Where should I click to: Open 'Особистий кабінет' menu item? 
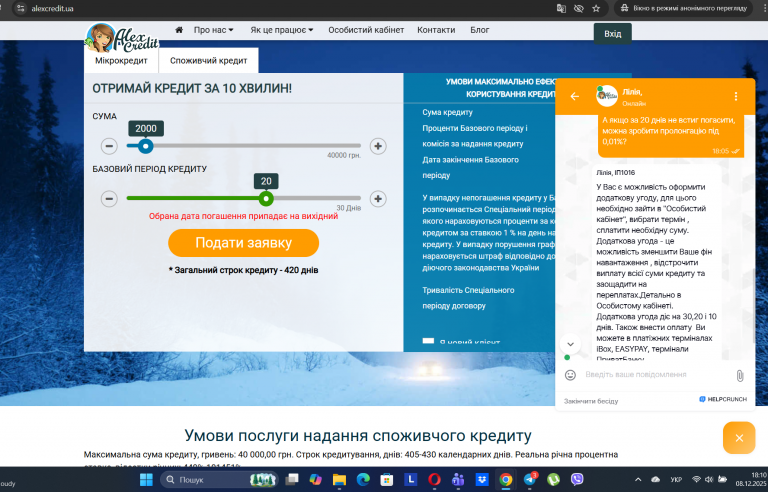(x=366, y=30)
